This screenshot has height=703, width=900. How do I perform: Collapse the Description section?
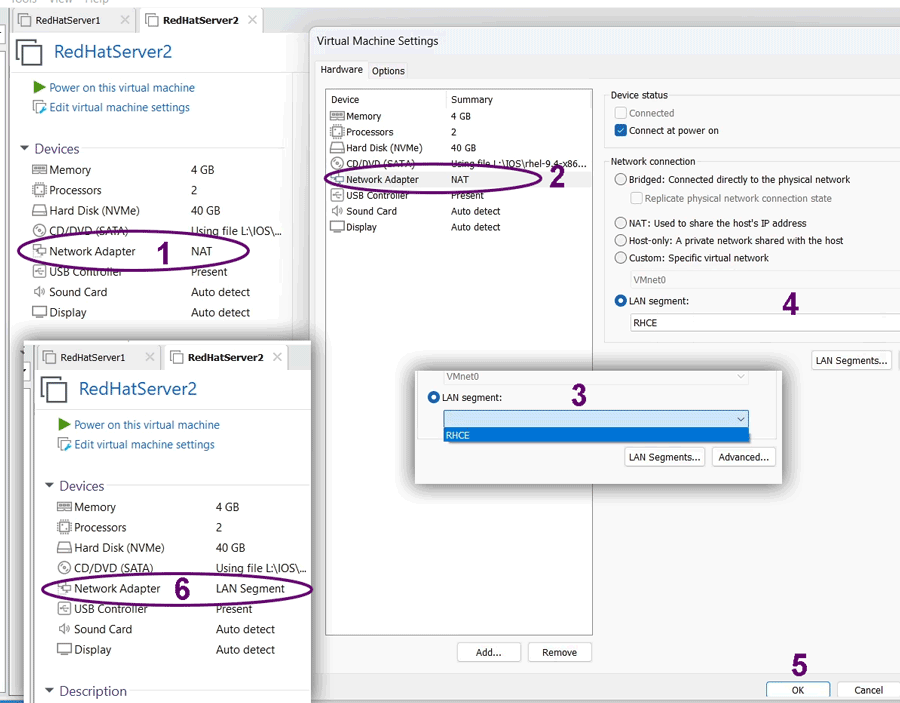pos(49,690)
